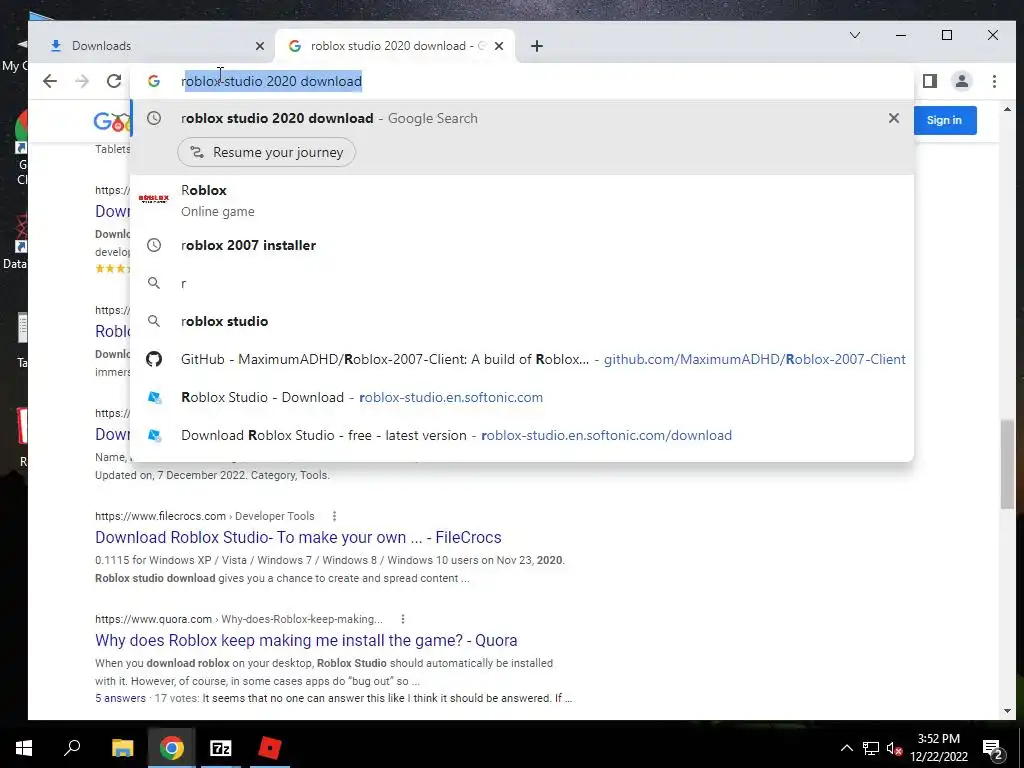This screenshot has width=1024, height=768.
Task: Click the browser forward arrow
Action: tap(82, 81)
